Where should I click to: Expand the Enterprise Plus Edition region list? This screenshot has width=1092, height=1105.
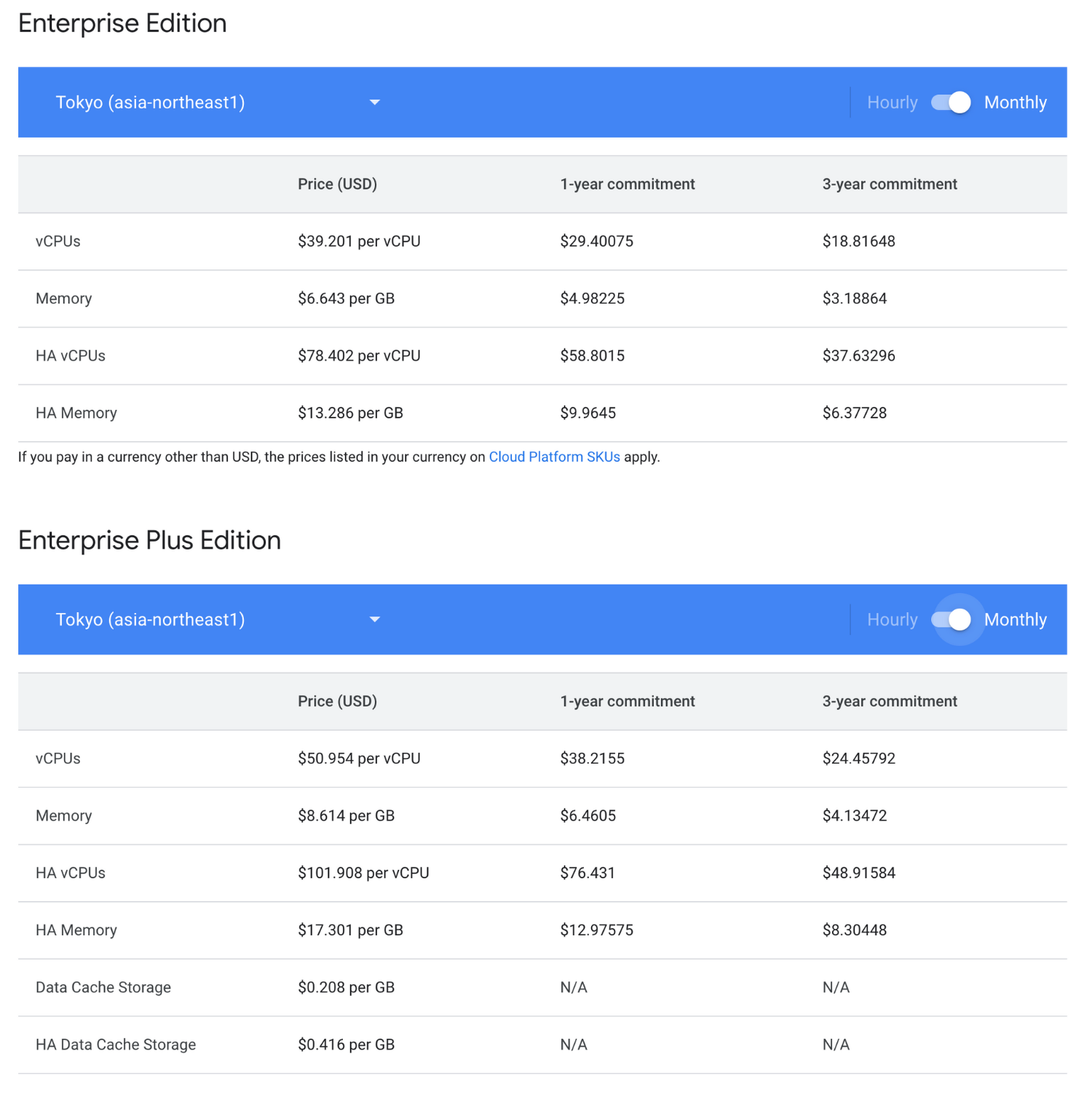[x=150, y=619]
